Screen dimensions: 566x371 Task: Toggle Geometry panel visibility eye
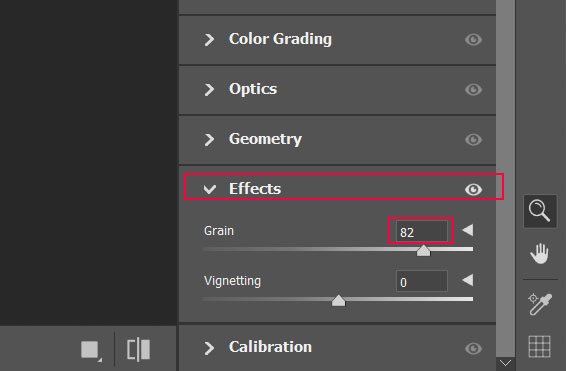[x=473, y=139]
